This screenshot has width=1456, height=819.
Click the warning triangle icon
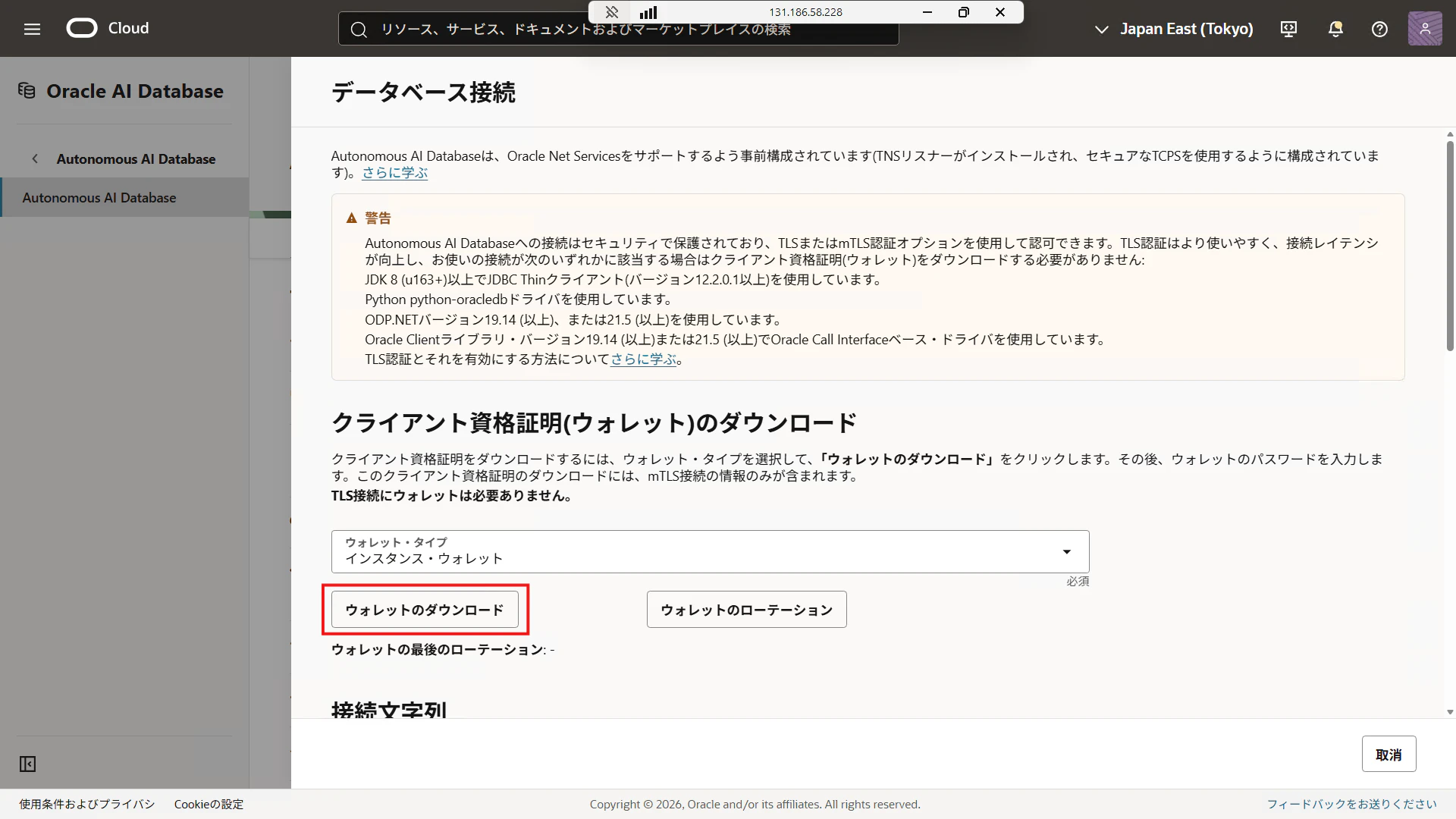pos(351,218)
